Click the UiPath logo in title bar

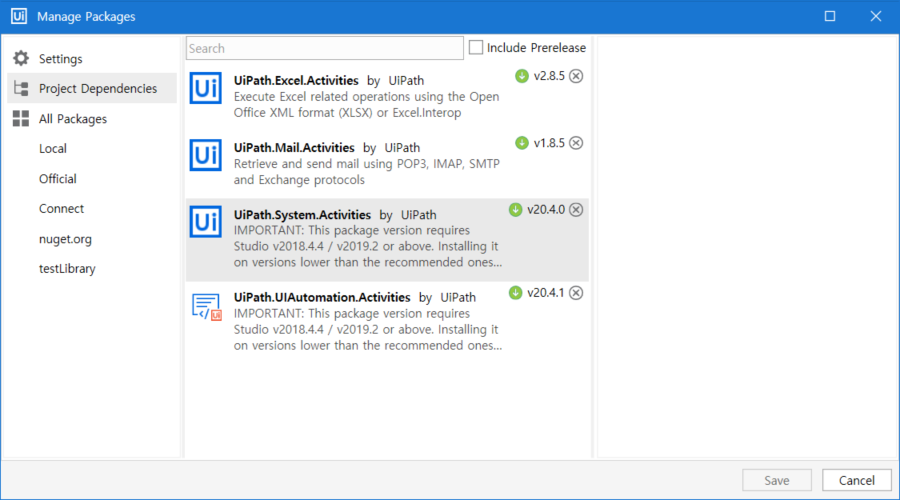pos(19,16)
